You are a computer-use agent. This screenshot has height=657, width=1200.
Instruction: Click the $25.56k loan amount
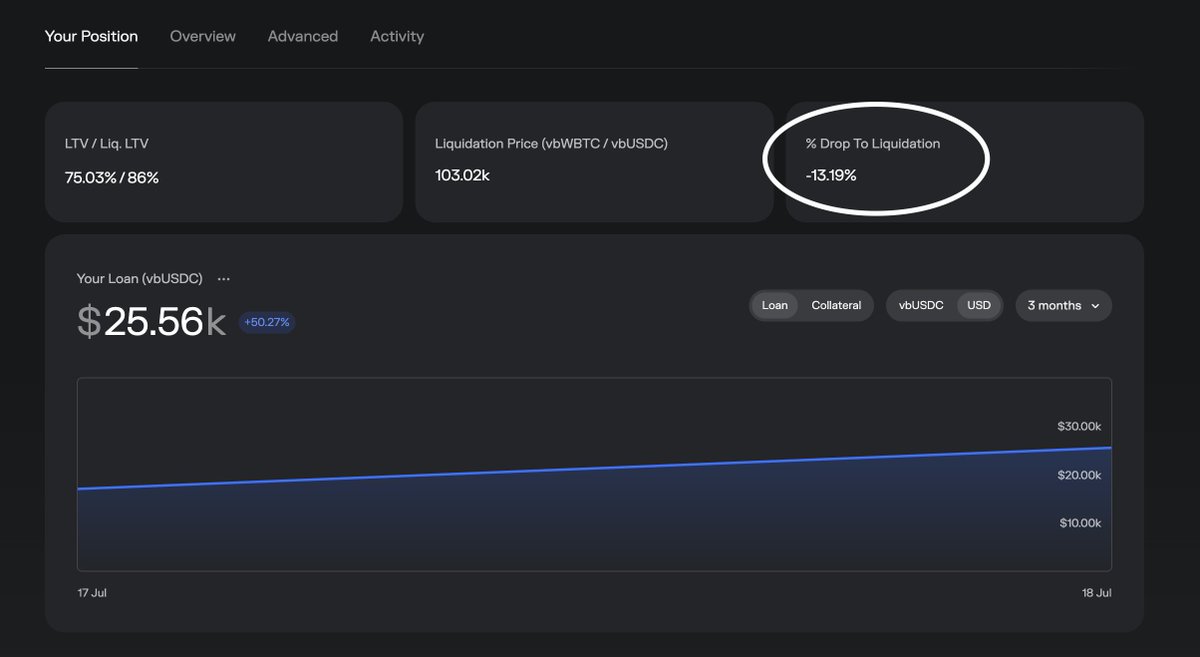(152, 321)
